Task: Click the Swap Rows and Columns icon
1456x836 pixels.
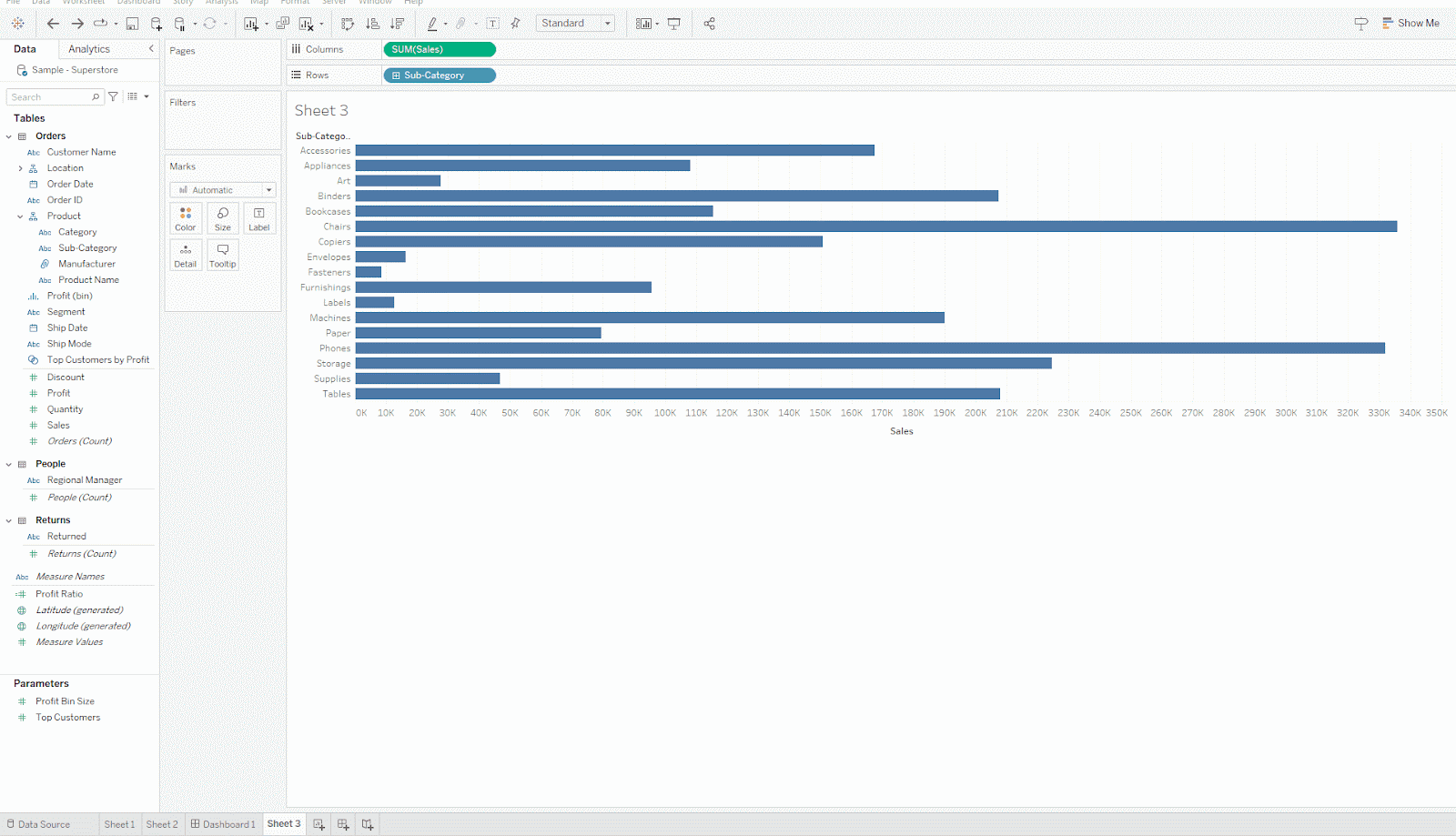Action: coord(348,24)
